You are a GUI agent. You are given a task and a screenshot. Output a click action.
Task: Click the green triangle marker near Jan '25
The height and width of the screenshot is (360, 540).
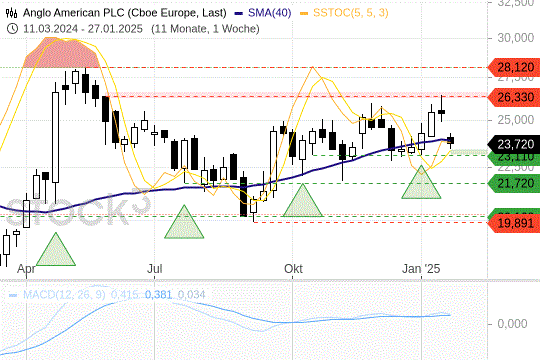(x=421, y=182)
